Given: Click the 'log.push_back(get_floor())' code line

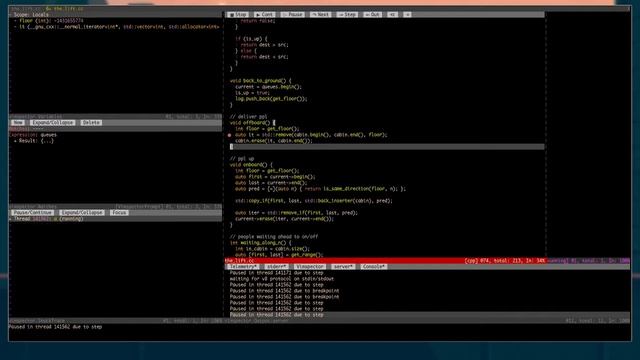Looking at the screenshot, I should pyautogui.click(x=271, y=99).
